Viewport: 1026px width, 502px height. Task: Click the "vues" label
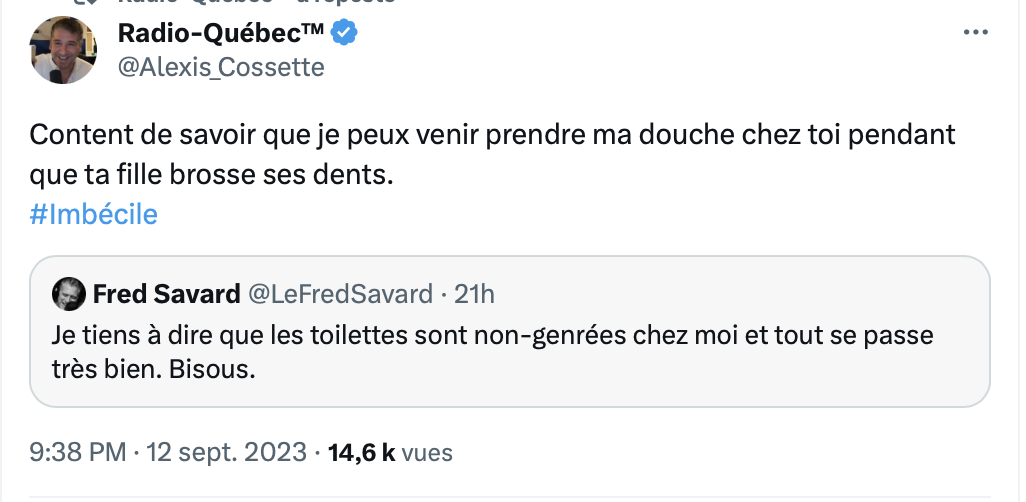tap(430, 452)
